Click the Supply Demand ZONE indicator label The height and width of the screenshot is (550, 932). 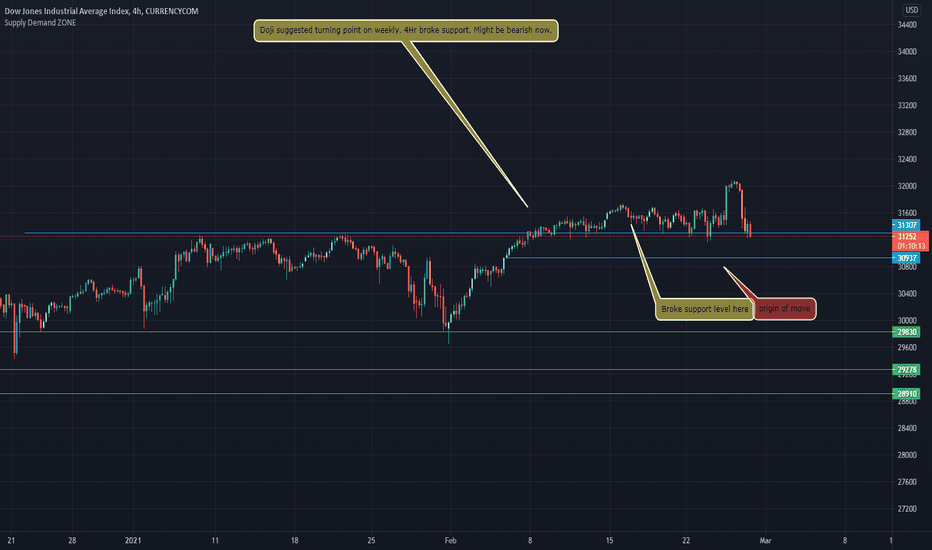pyautogui.click(x=40, y=23)
